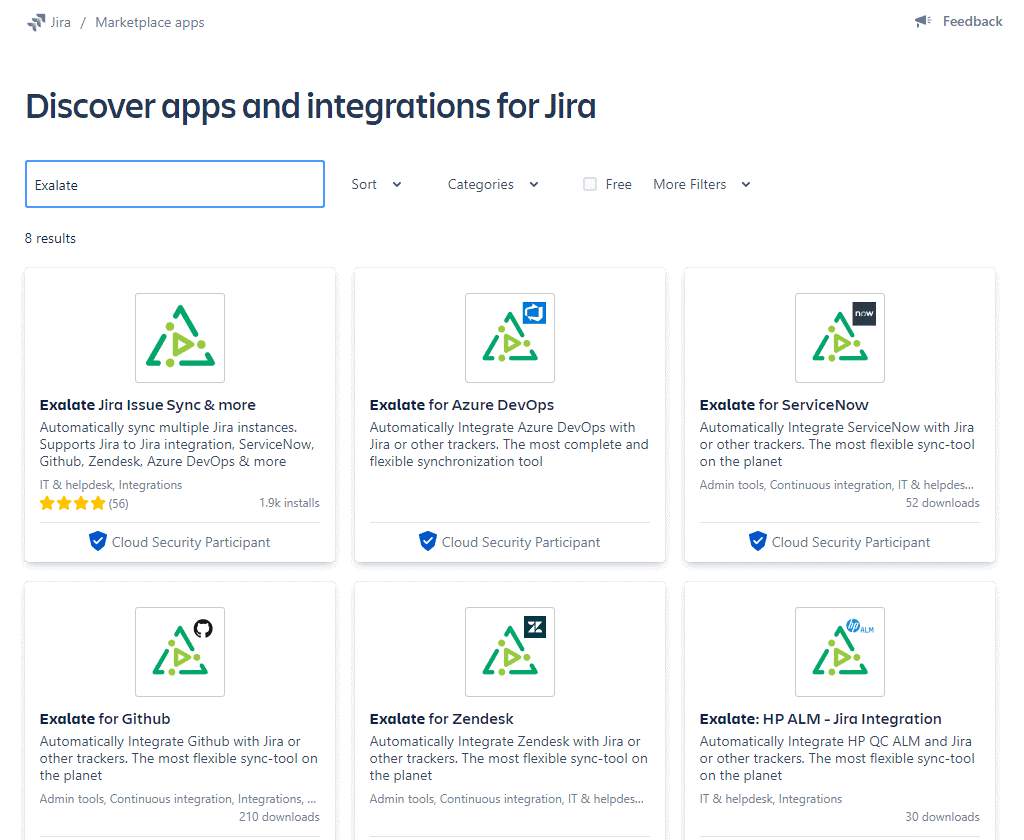The width and height of the screenshot is (1024, 840).
Task: Expand More Filters dropdown
Action: point(702,184)
